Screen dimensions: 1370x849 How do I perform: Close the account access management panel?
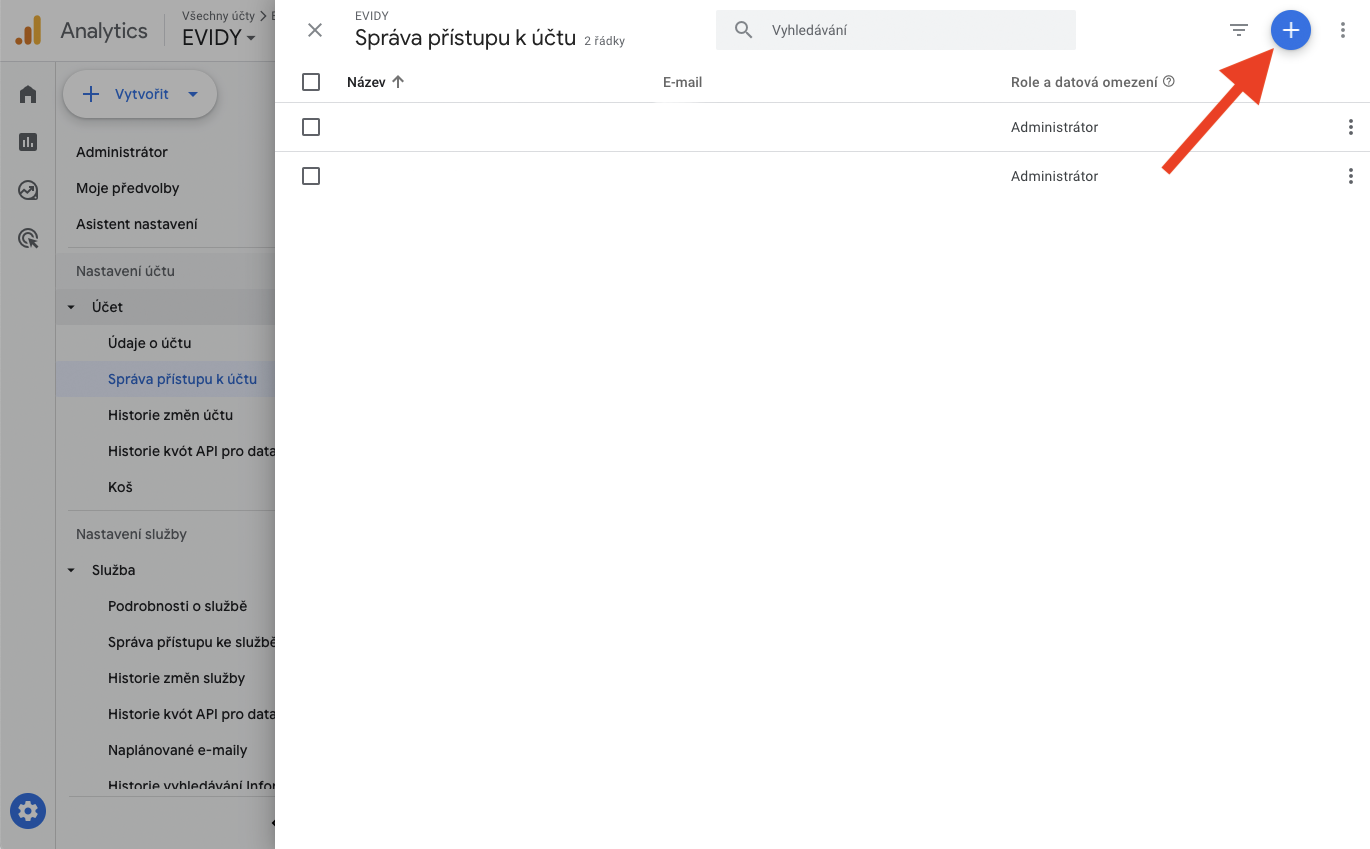(315, 30)
